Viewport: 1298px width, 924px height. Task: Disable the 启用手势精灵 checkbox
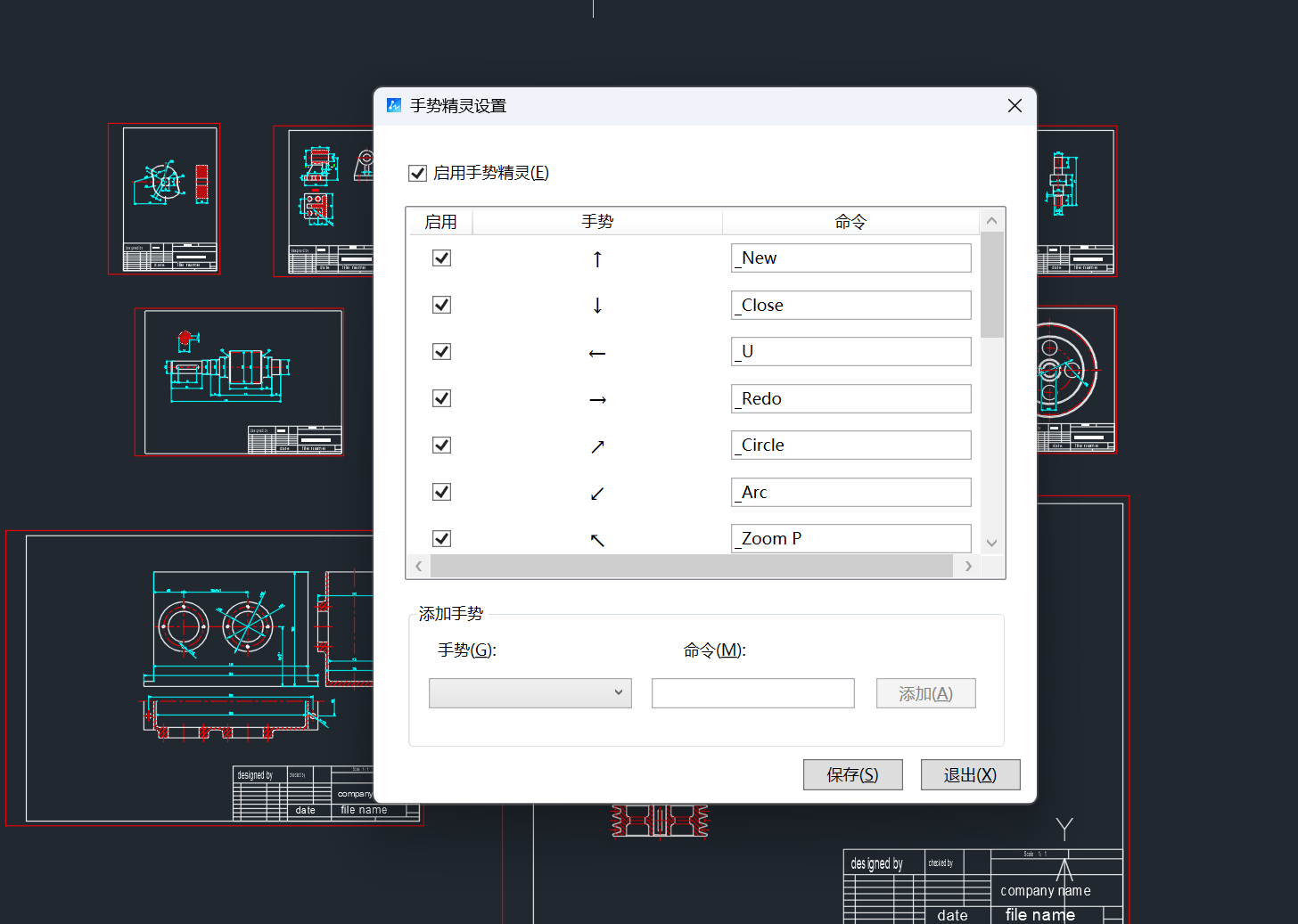pos(417,173)
